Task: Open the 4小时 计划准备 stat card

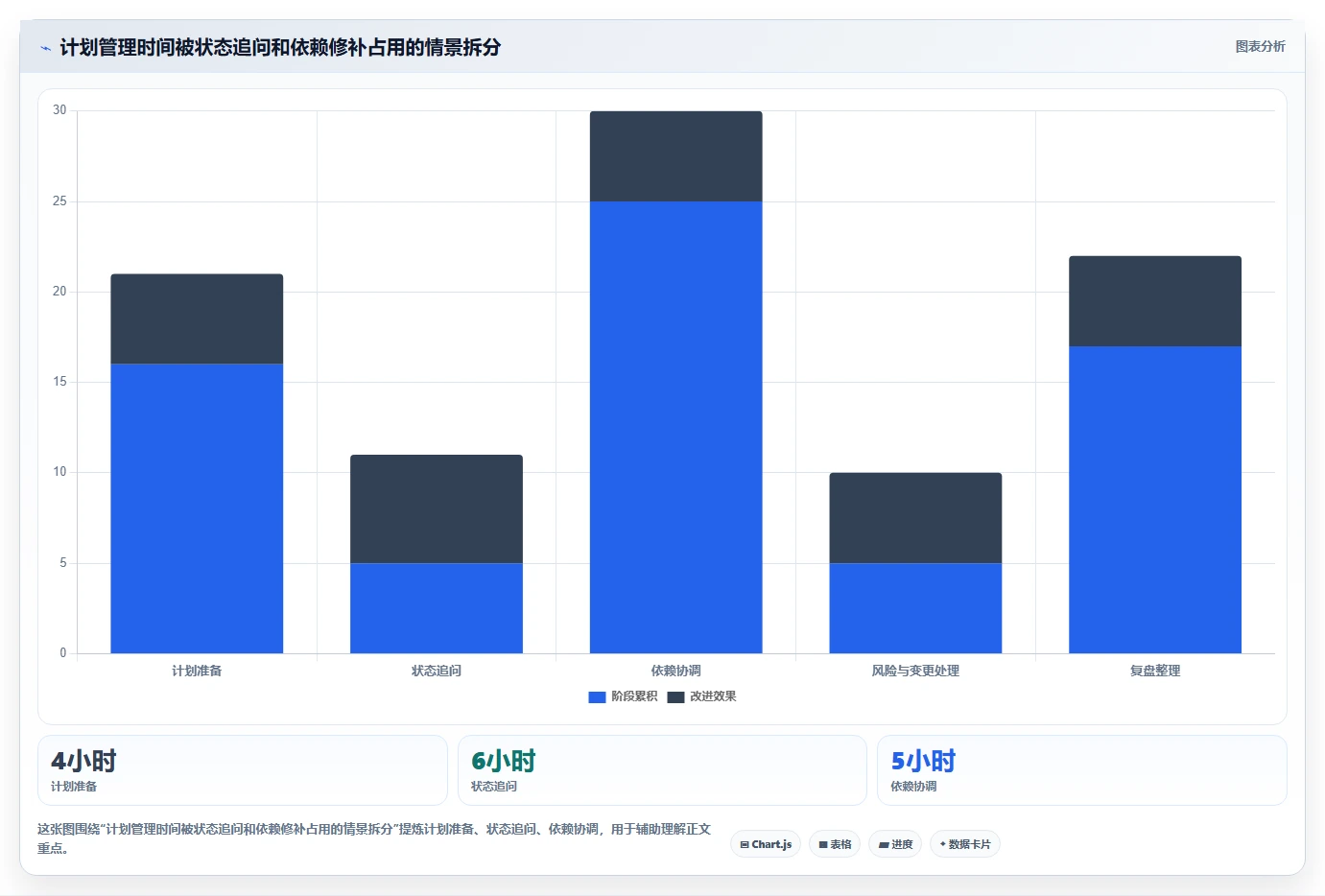Action: (x=243, y=770)
